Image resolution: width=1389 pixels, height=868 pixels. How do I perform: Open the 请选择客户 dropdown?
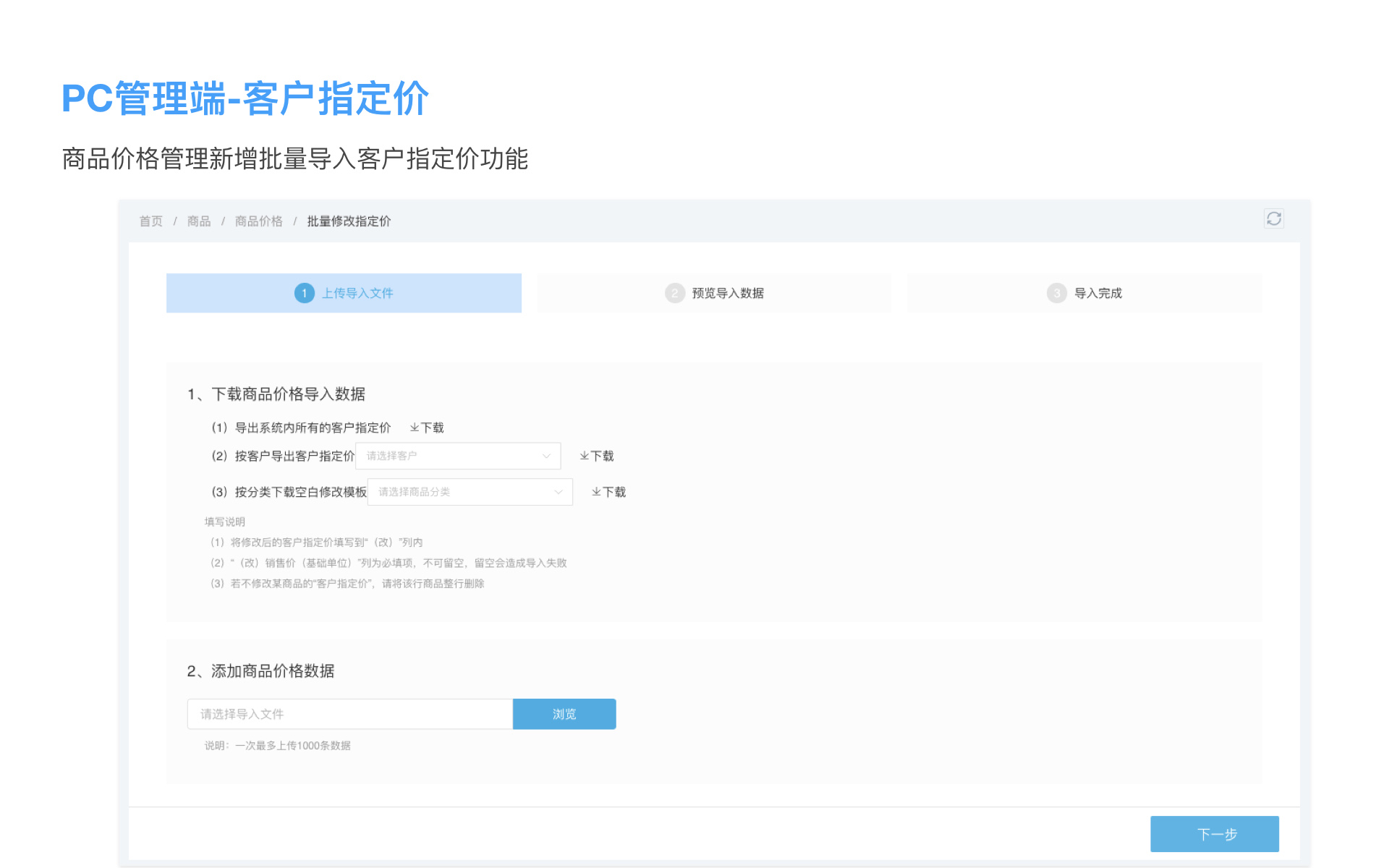pos(449,456)
